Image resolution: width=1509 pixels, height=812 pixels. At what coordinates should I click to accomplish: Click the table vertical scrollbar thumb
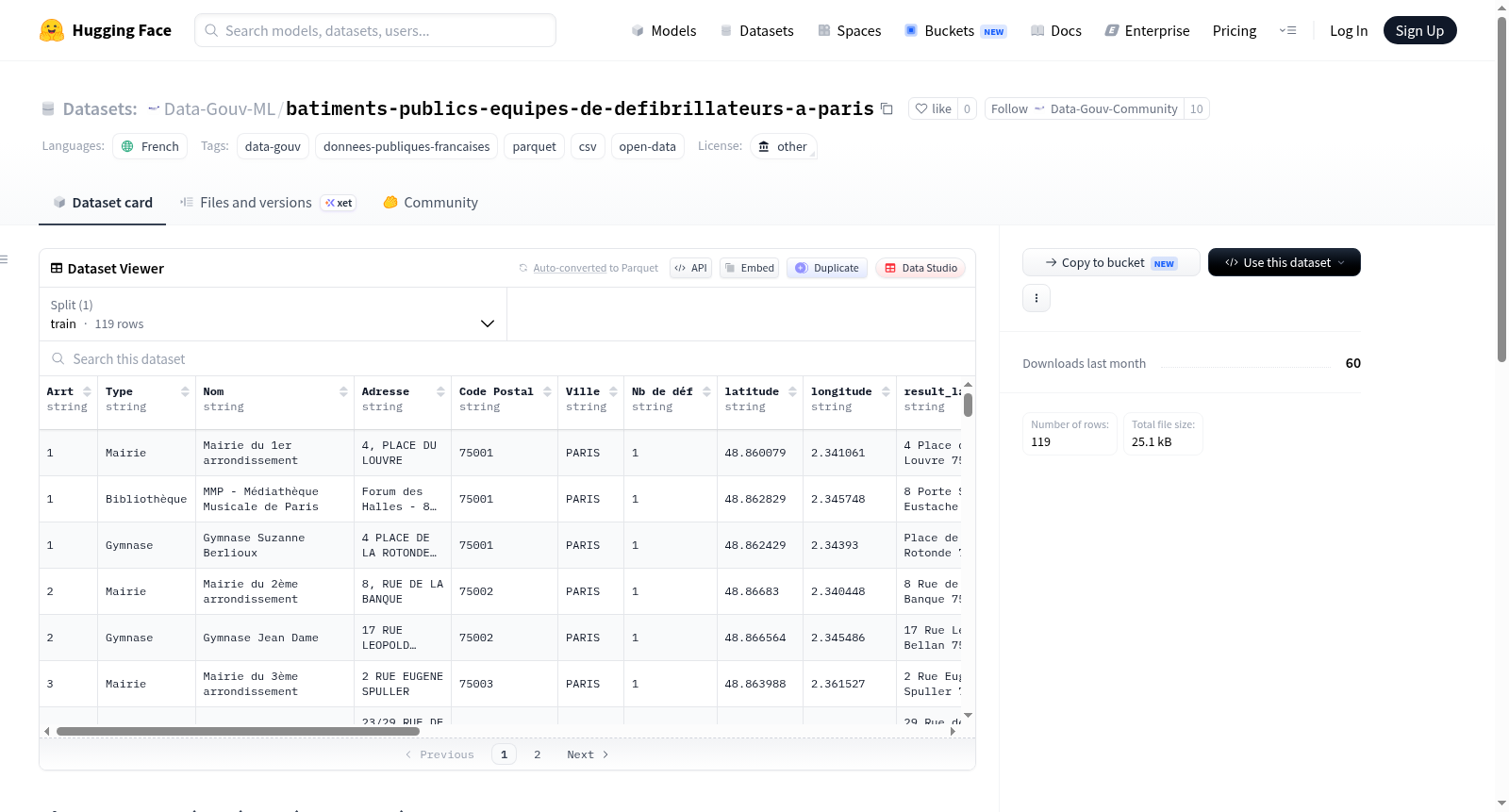968,406
